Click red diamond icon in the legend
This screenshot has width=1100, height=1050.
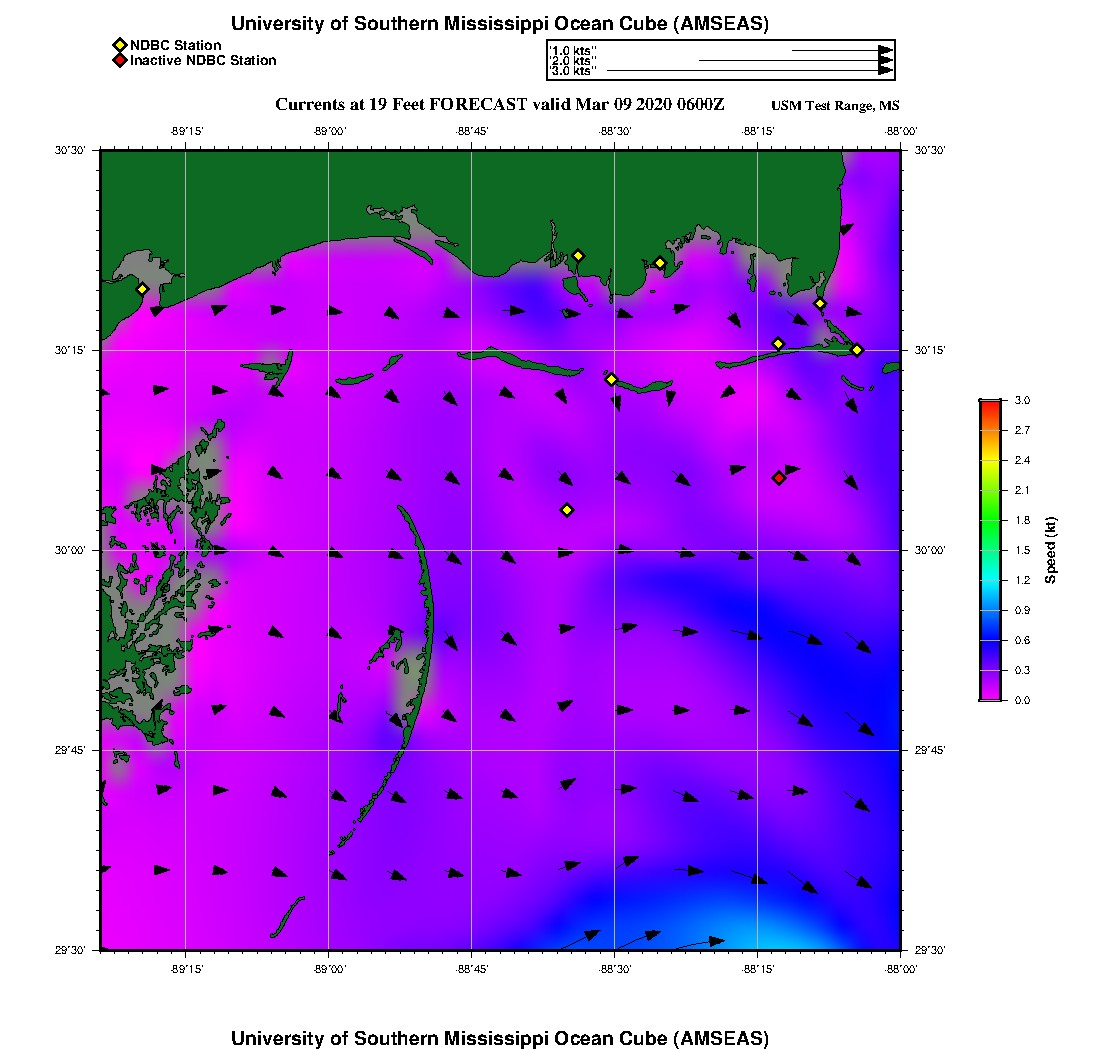[120, 60]
